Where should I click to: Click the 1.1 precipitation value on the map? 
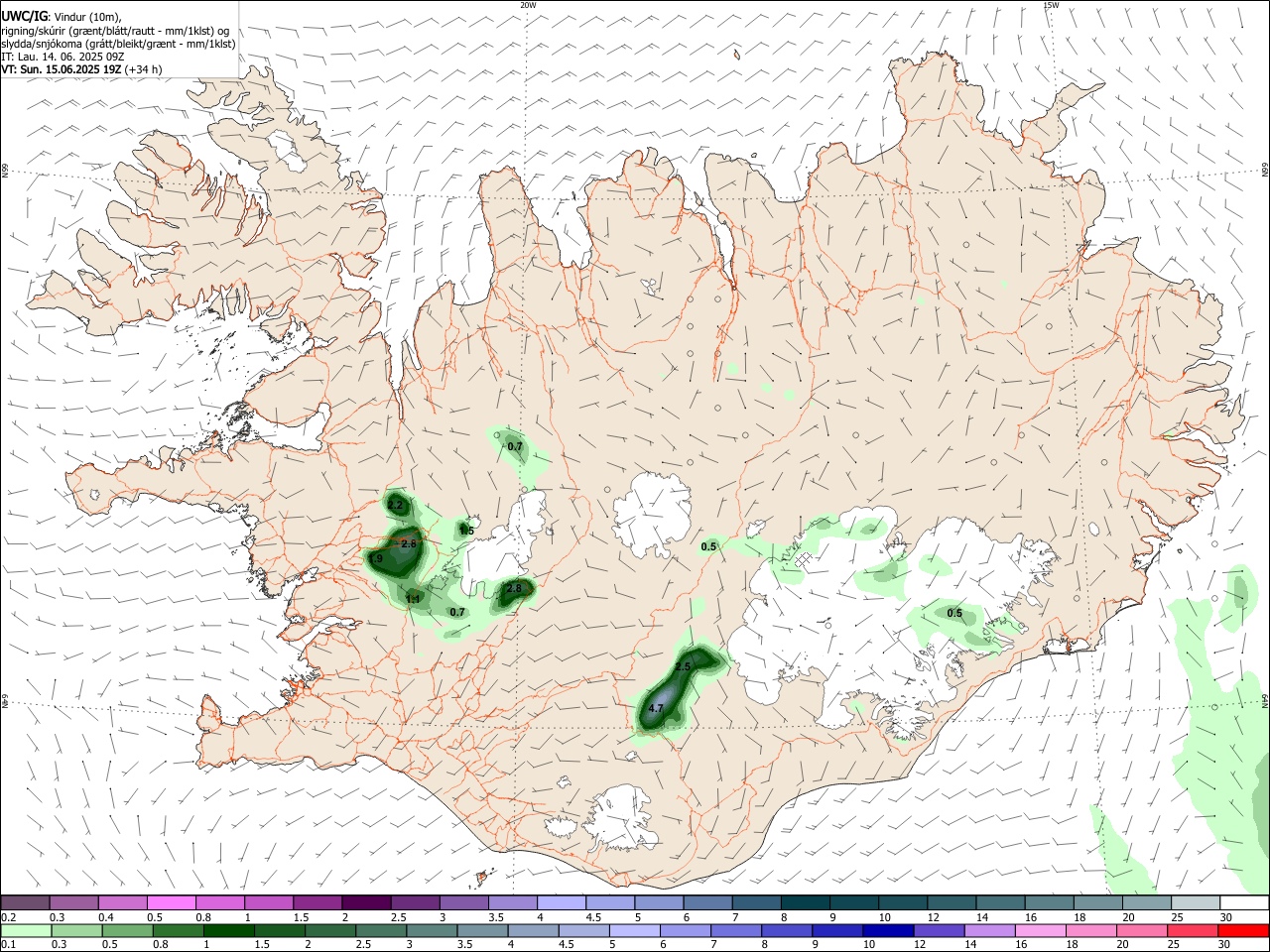[413, 599]
